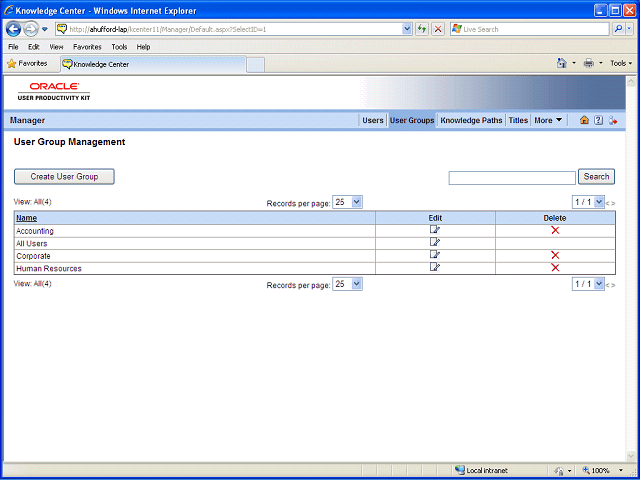The width and height of the screenshot is (640, 480).
Task: Open search provider options dropdown
Action: pyautogui.click(x=630, y=29)
